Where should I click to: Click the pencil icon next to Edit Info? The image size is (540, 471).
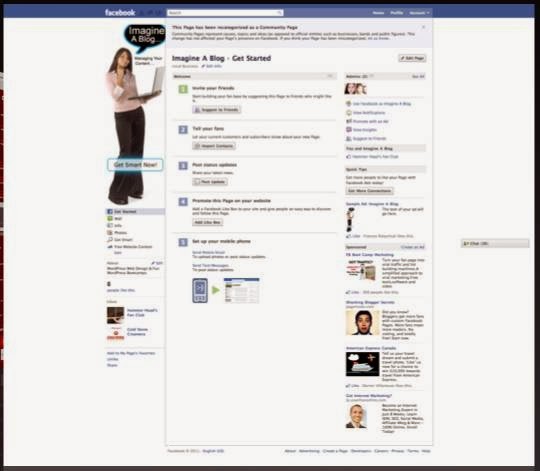203,66
